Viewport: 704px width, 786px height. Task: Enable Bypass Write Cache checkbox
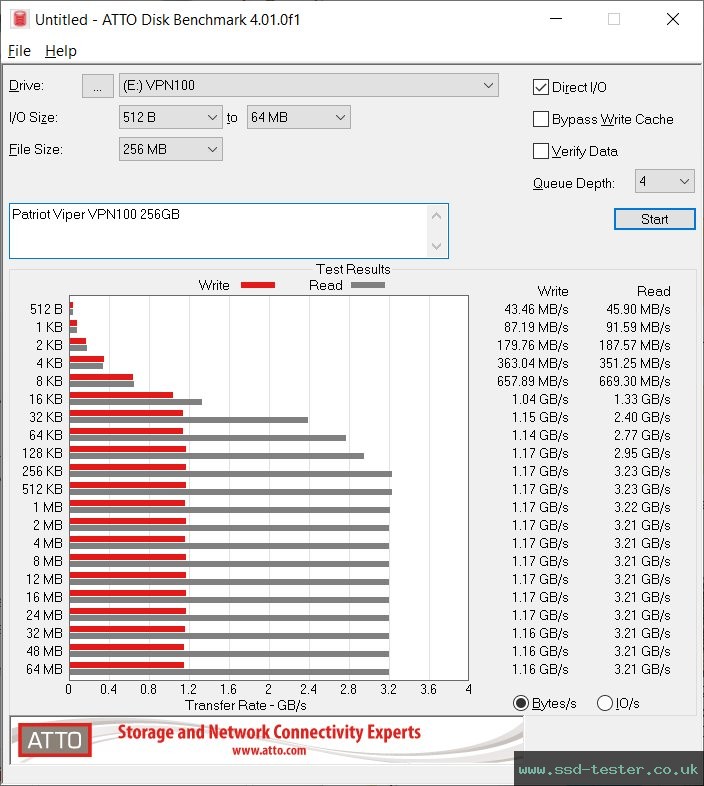click(541, 119)
